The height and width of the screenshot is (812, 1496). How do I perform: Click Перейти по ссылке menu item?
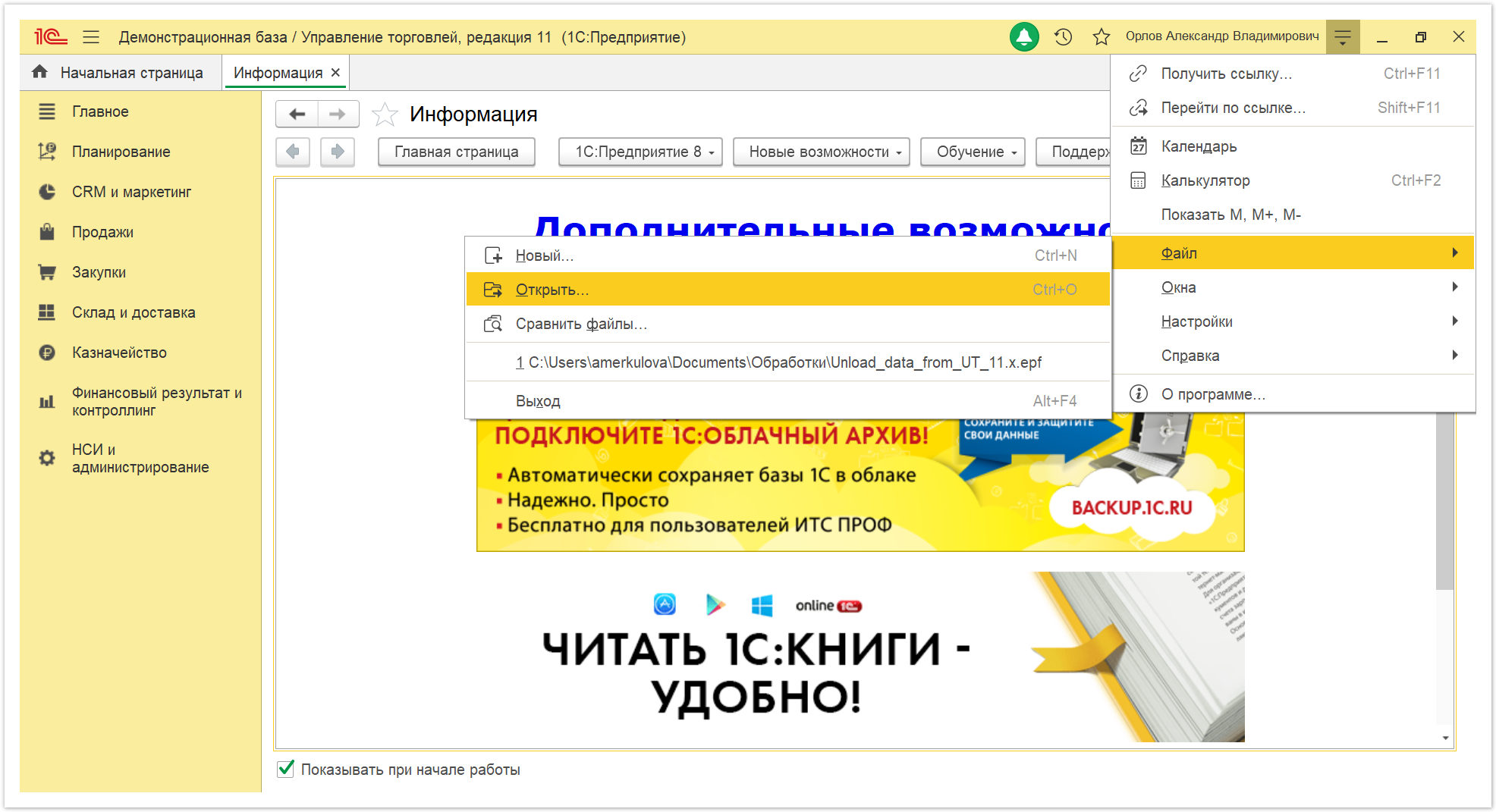[1293, 108]
